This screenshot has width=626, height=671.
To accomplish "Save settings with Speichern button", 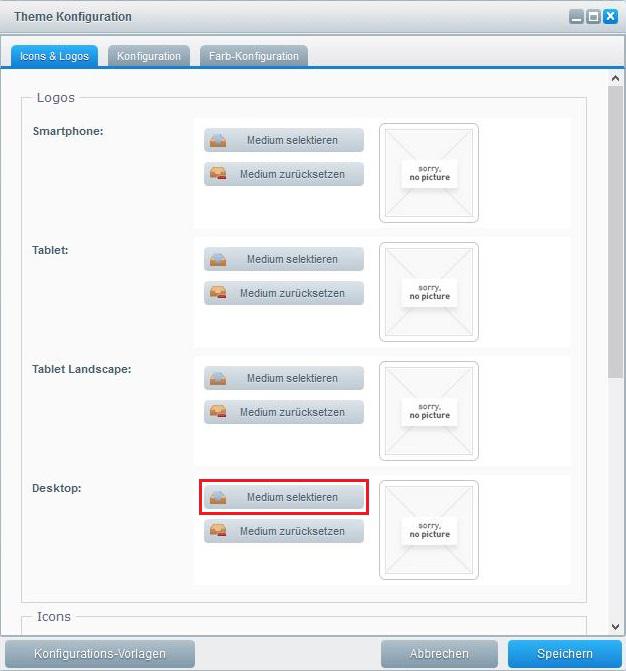I will [x=565, y=654].
